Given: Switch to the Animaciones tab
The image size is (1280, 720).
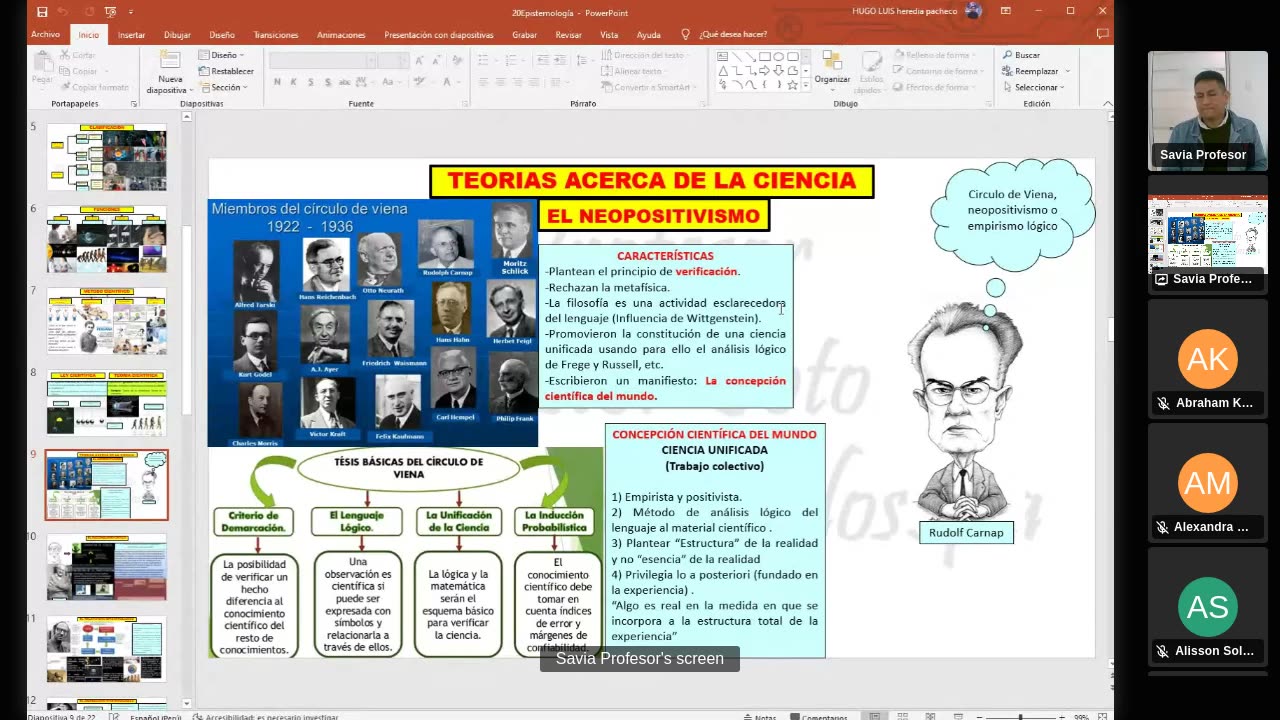Looking at the screenshot, I should click(x=341, y=34).
